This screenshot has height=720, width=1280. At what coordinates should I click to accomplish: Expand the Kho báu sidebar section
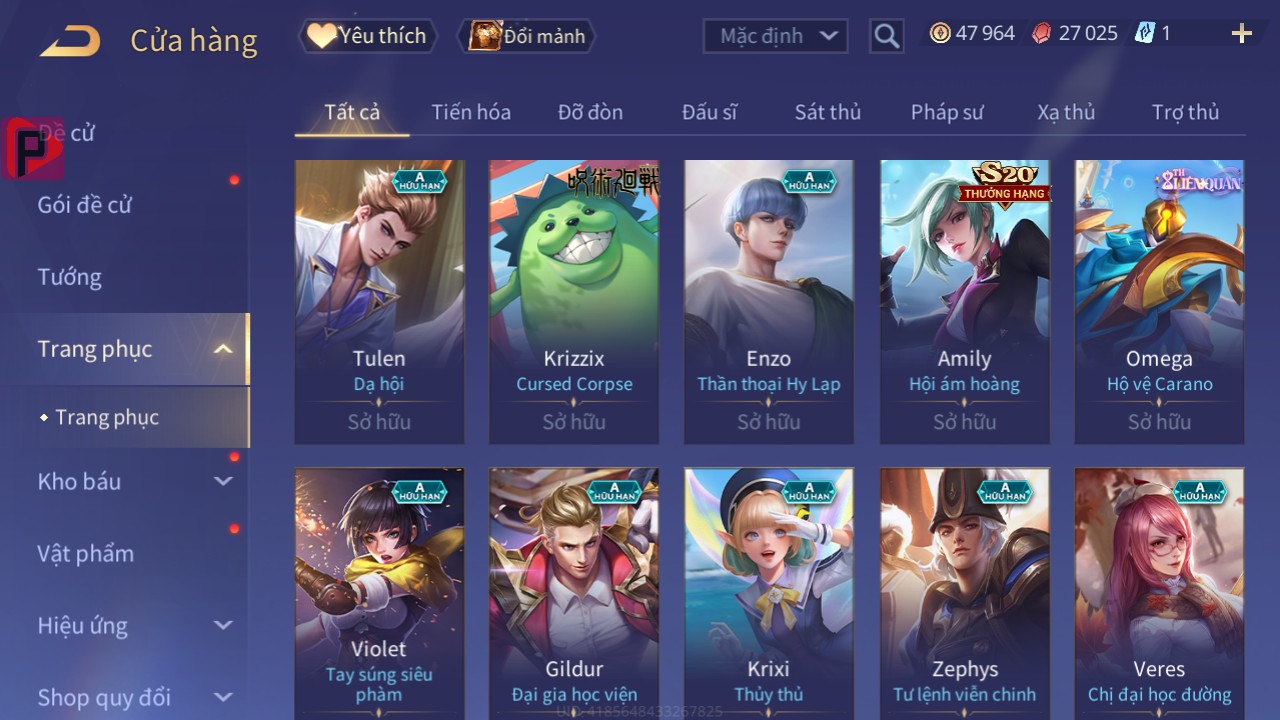click(223, 481)
